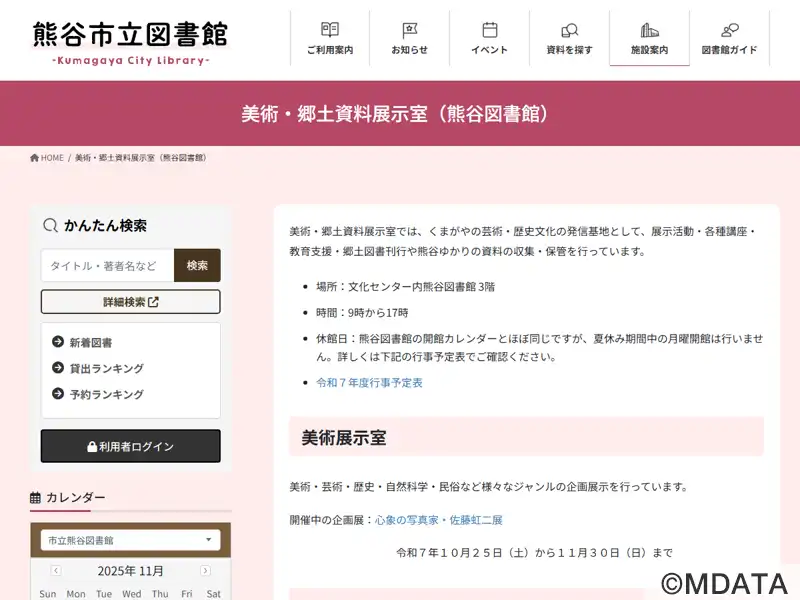Select the 施設案内 building icon

click(x=649, y=30)
